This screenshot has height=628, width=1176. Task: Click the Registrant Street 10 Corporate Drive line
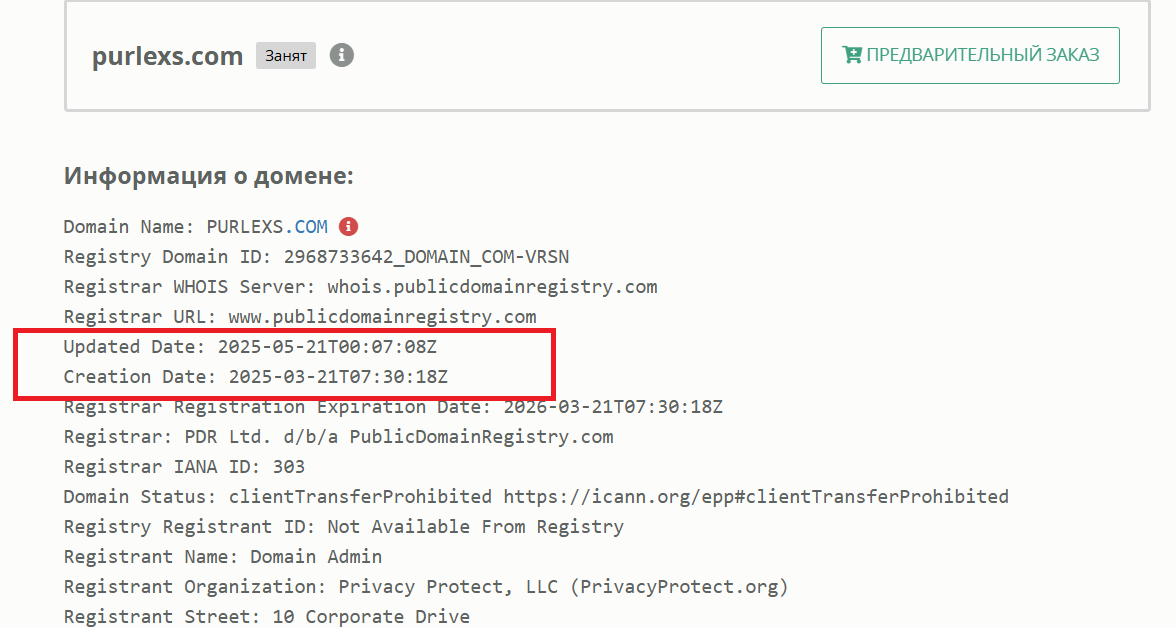click(x=266, y=616)
